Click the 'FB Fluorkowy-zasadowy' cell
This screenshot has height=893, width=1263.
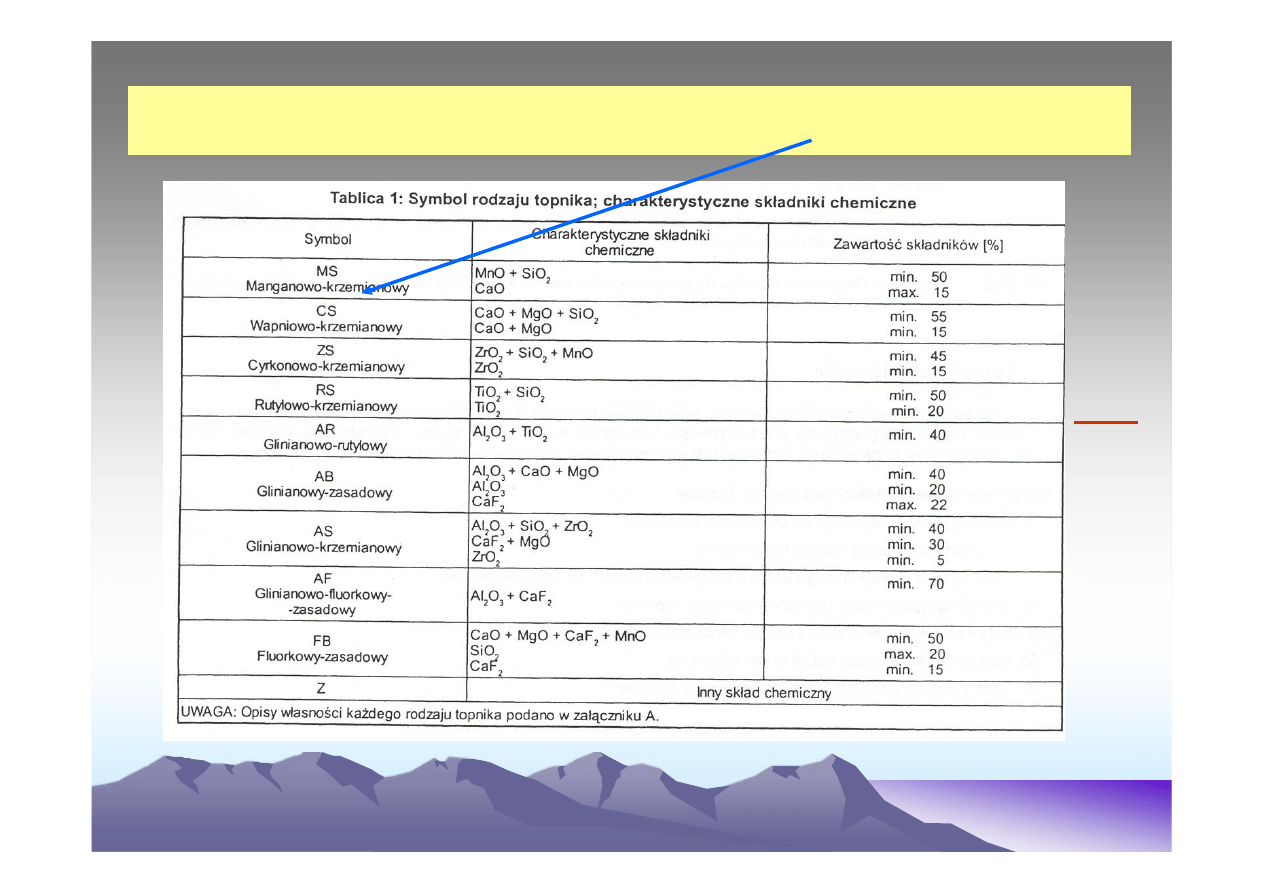tap(324, 648)
